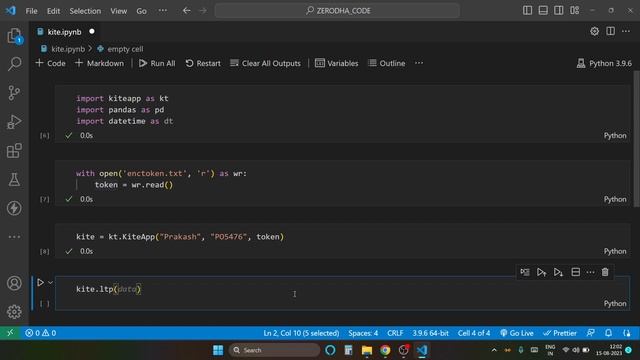
Task: Open the Manage gear at bottom of activity bar
Action: (14, 311)
